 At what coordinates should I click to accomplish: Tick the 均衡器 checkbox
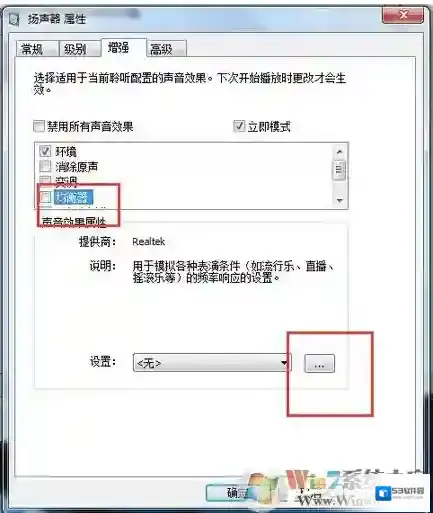(45, 197)
